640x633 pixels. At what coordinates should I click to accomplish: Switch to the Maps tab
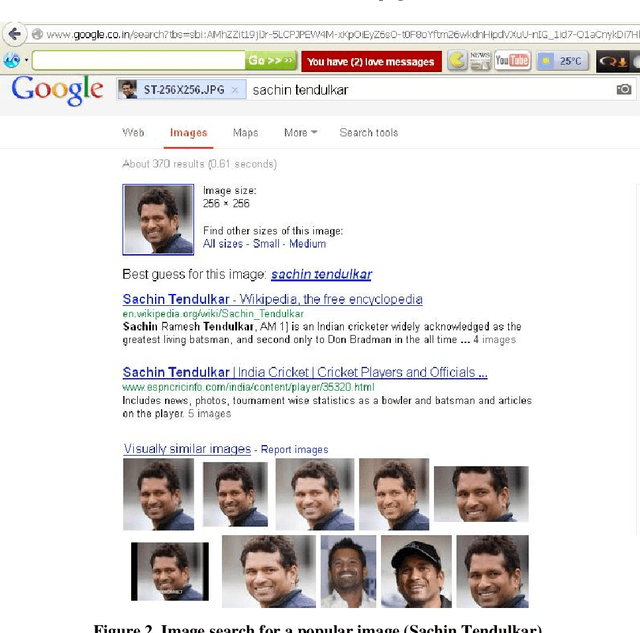pos(245,133)
